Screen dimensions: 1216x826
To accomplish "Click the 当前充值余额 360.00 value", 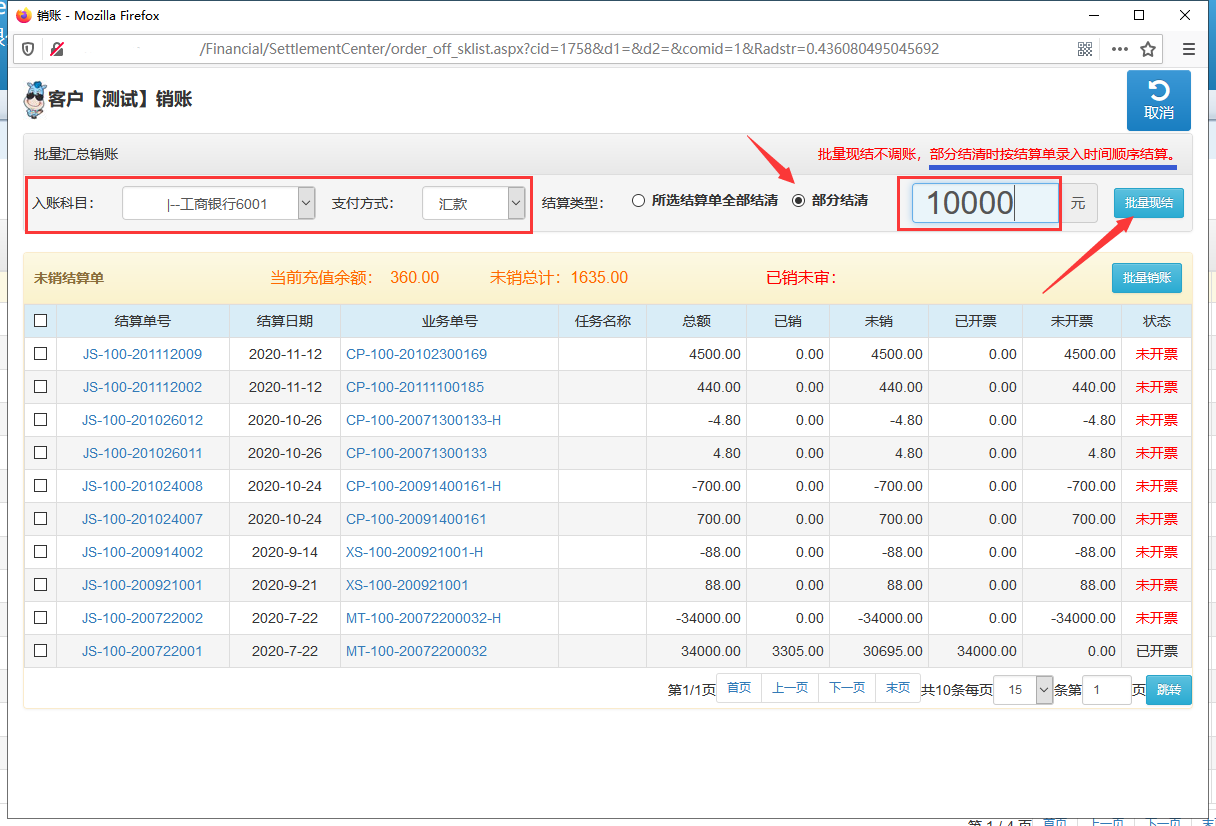I will tap(414, 278).
